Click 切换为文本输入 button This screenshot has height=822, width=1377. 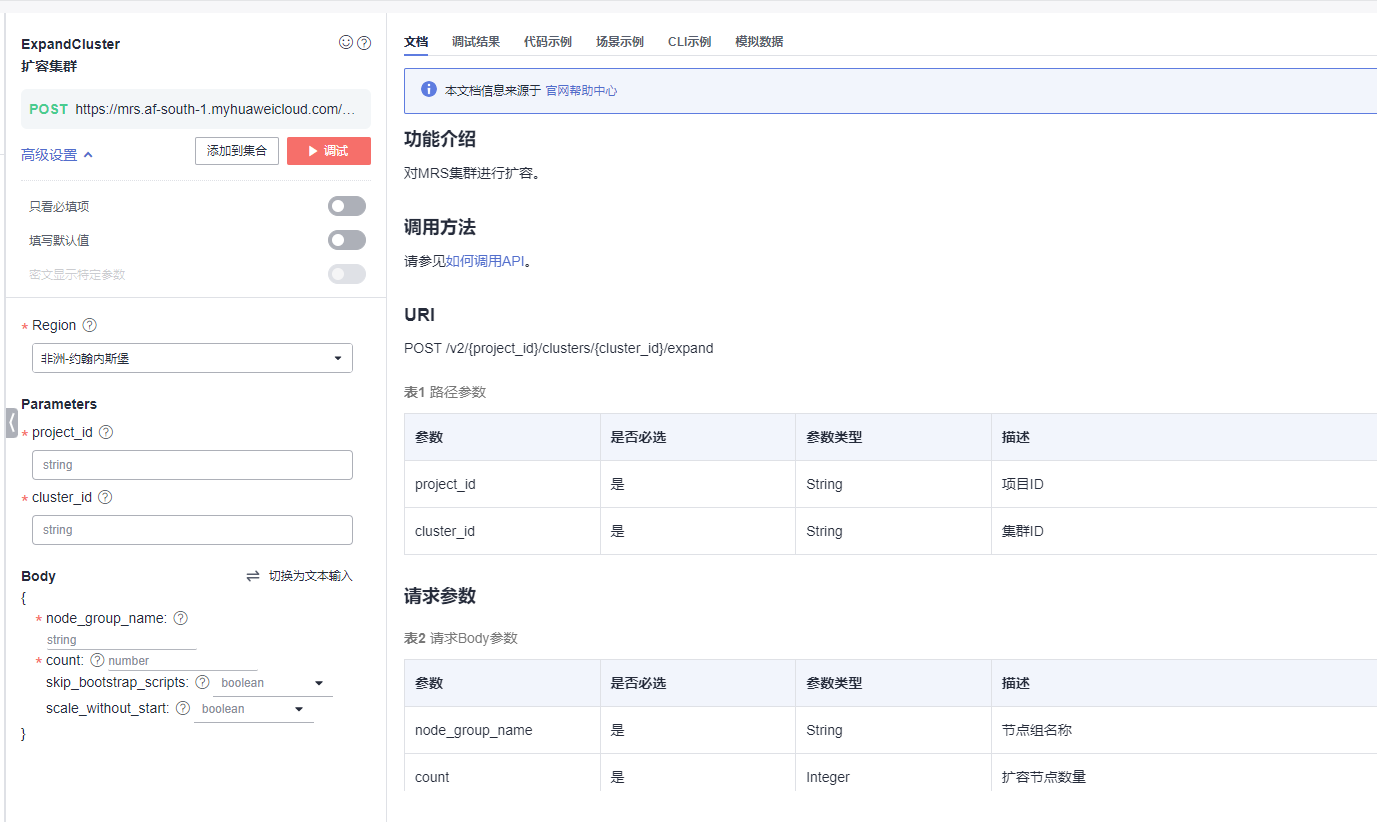300,576
